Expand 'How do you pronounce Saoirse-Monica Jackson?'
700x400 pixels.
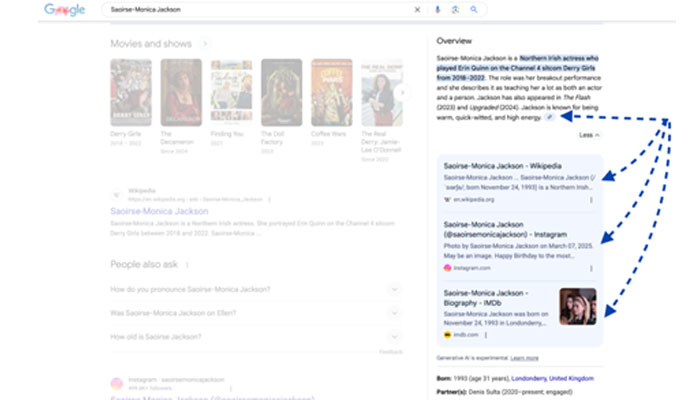(x=394, y=289)
